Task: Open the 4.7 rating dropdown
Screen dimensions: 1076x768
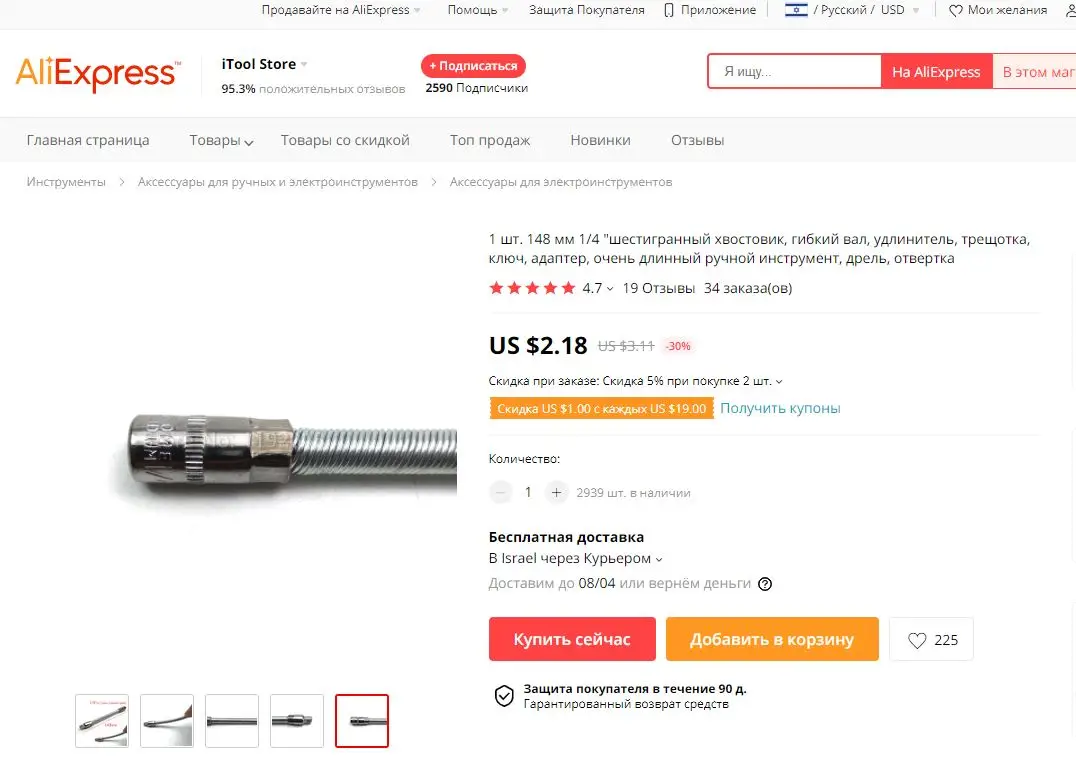Action: (609, 289)
